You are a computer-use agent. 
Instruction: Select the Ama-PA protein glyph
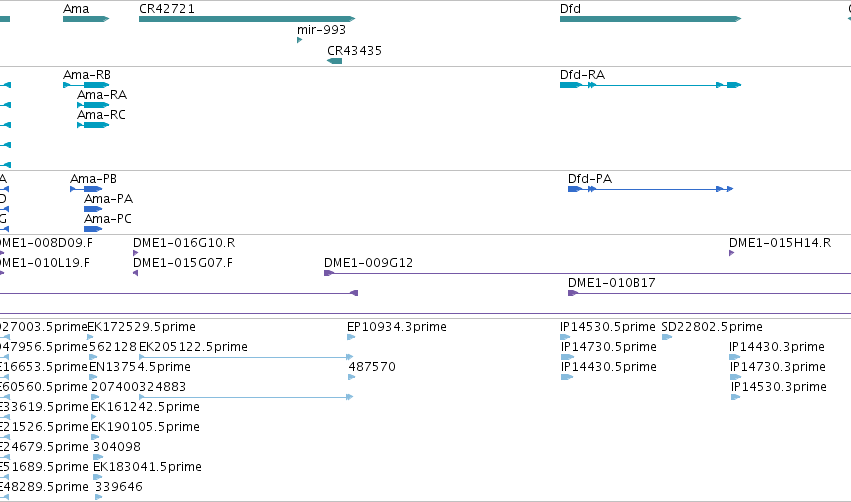(93, 209)
